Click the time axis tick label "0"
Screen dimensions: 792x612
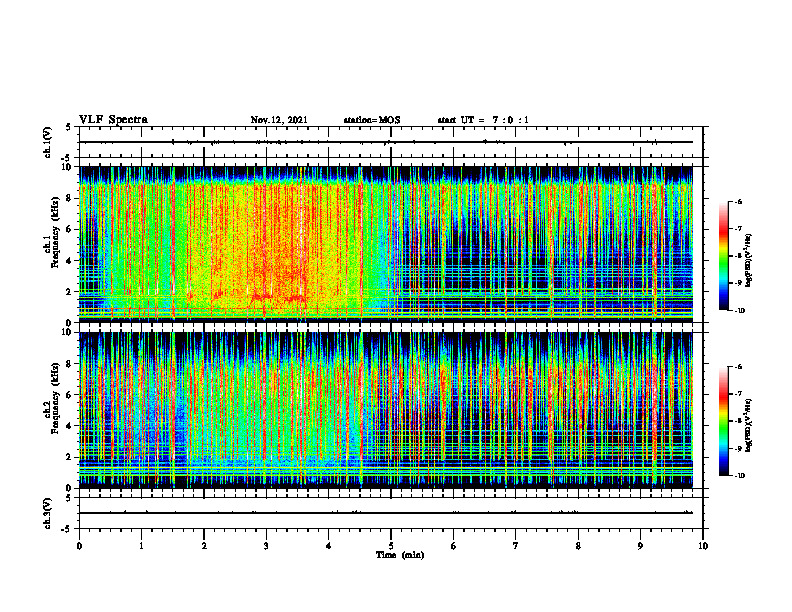(x=79, y=546)
